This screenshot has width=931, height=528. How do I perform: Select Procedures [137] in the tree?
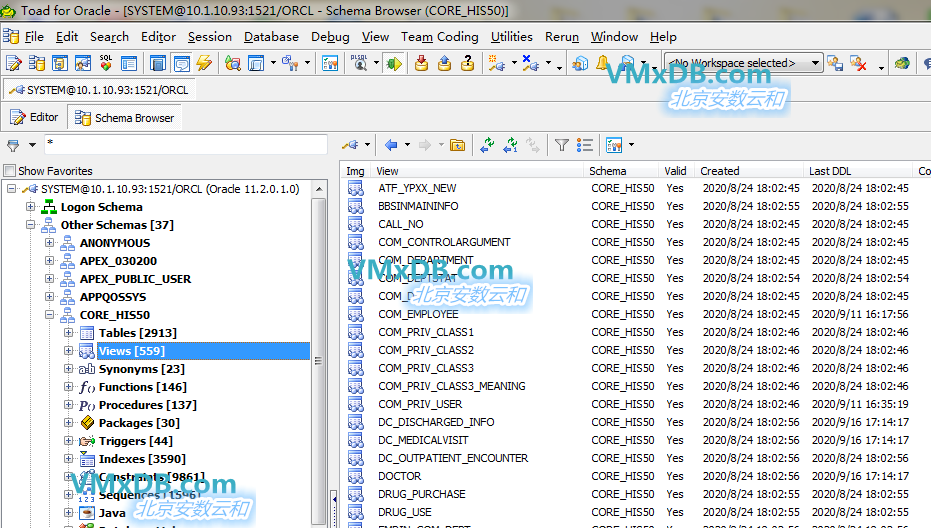(x=148, y=405)
